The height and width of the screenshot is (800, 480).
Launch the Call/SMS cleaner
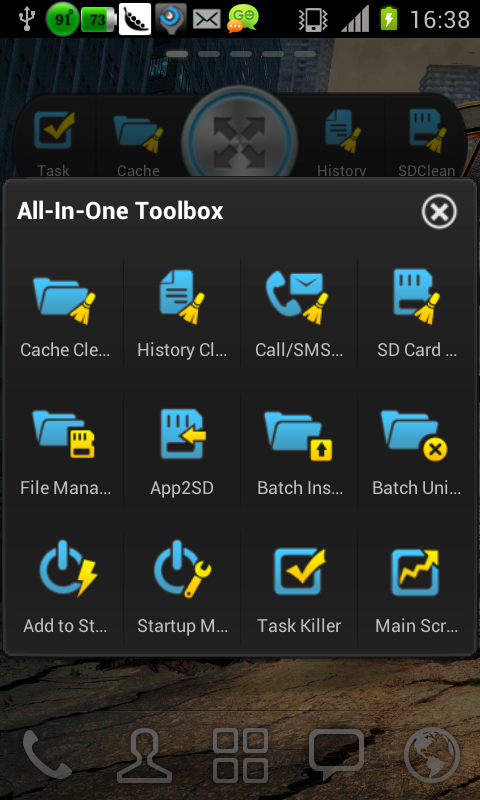coord(299,316)
